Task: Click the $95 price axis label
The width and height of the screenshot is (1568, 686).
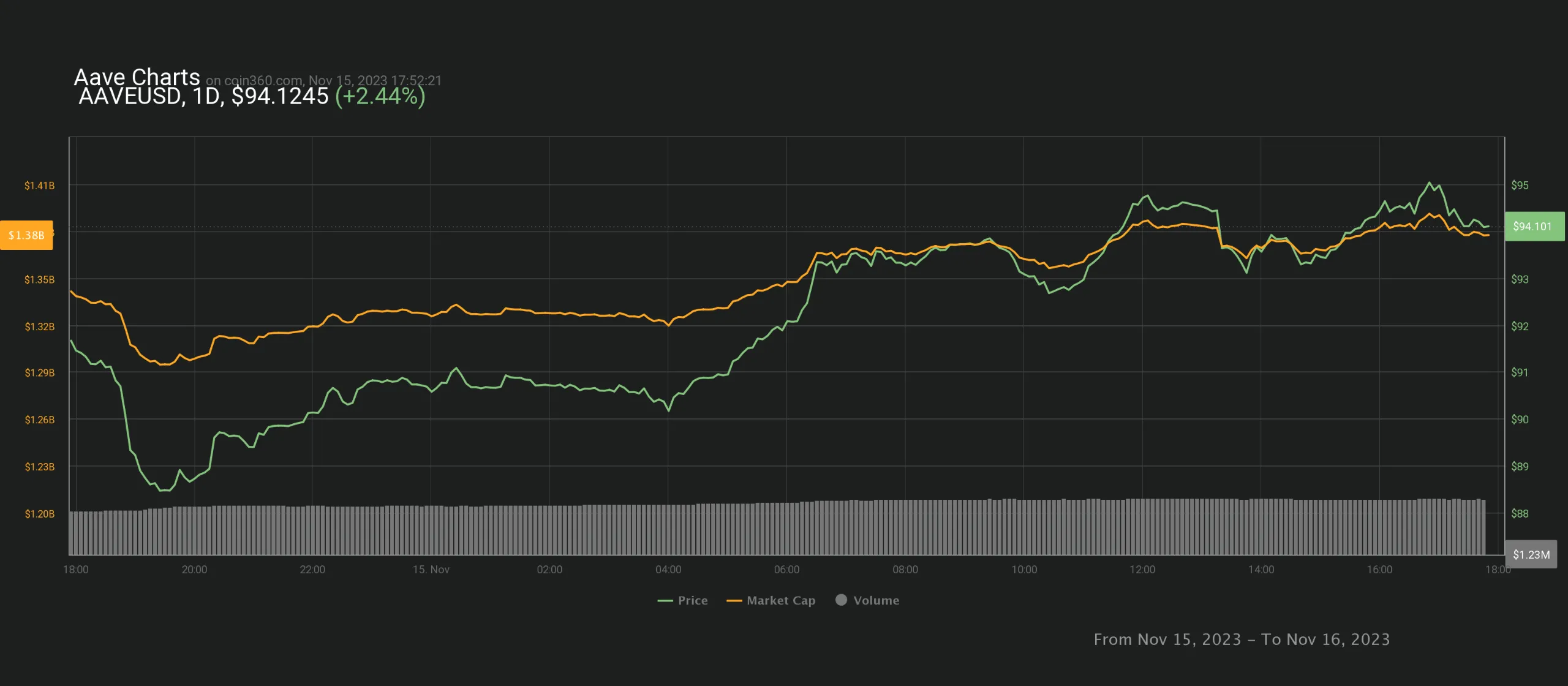Action: coord(1520,185)
